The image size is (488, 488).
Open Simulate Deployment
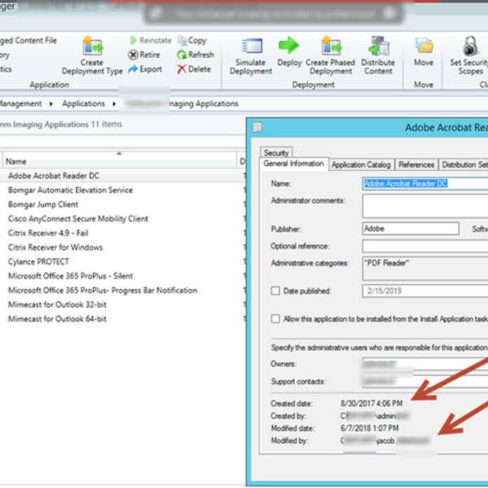[x=251, y=56]
